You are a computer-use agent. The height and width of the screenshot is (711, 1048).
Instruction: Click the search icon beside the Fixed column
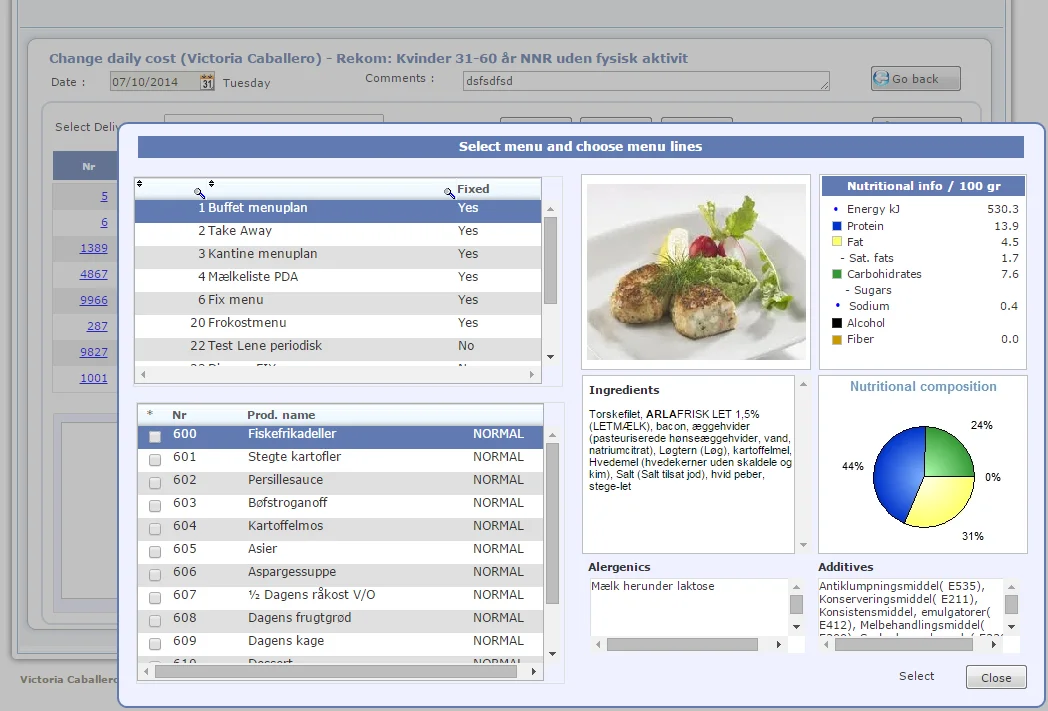[449, 192]
